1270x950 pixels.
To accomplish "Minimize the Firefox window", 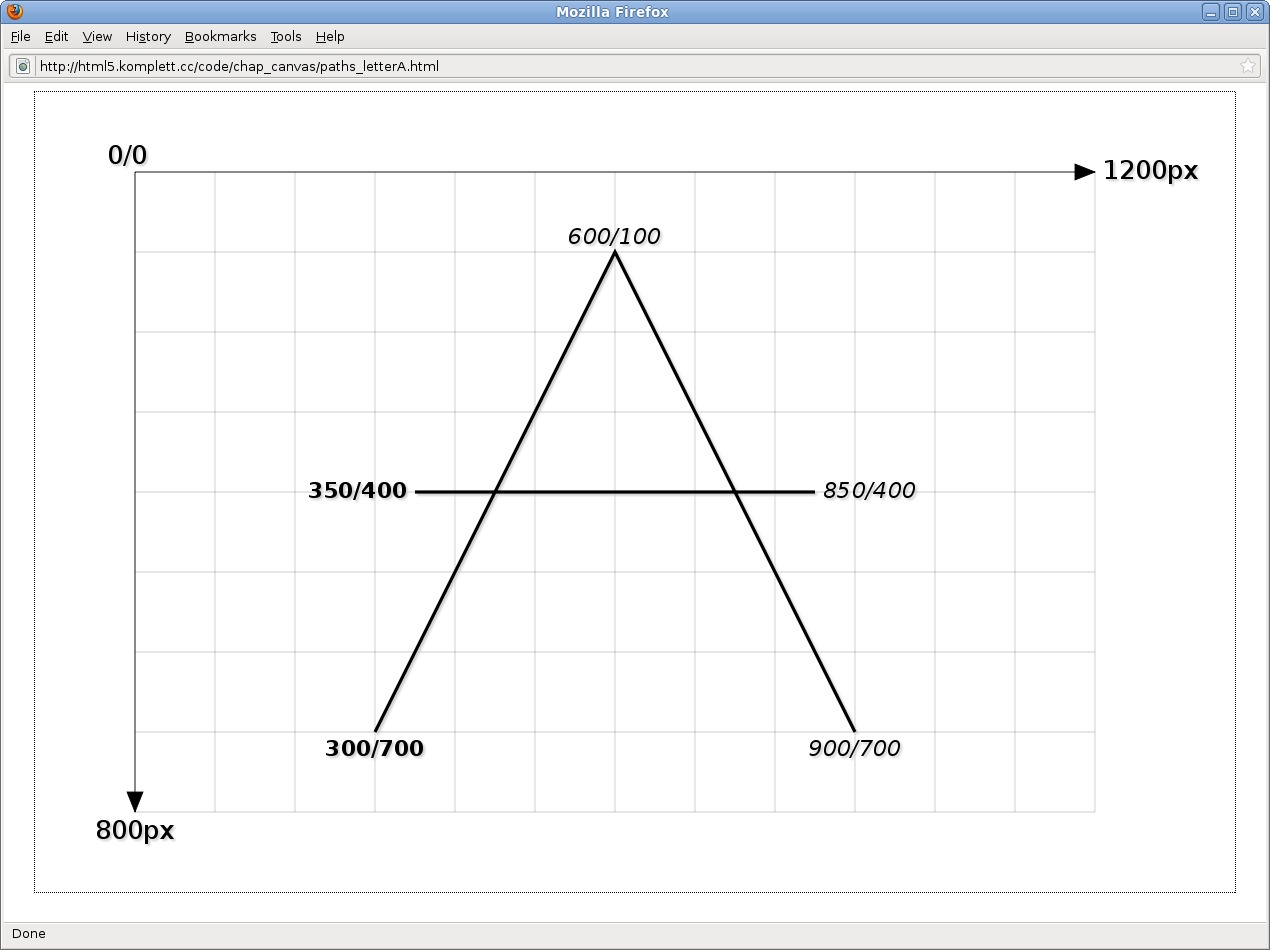I will pos(1211,12).
